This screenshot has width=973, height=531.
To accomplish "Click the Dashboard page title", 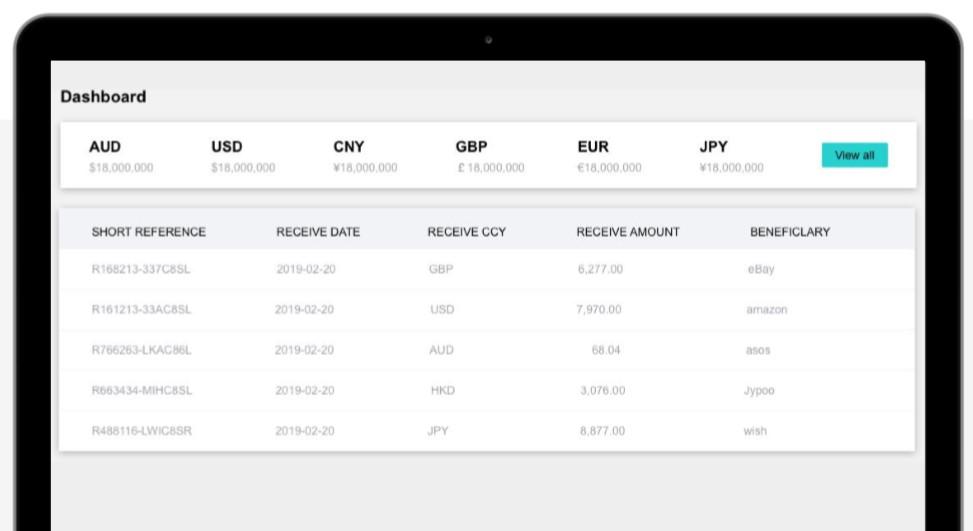I will tap(103, 97).
